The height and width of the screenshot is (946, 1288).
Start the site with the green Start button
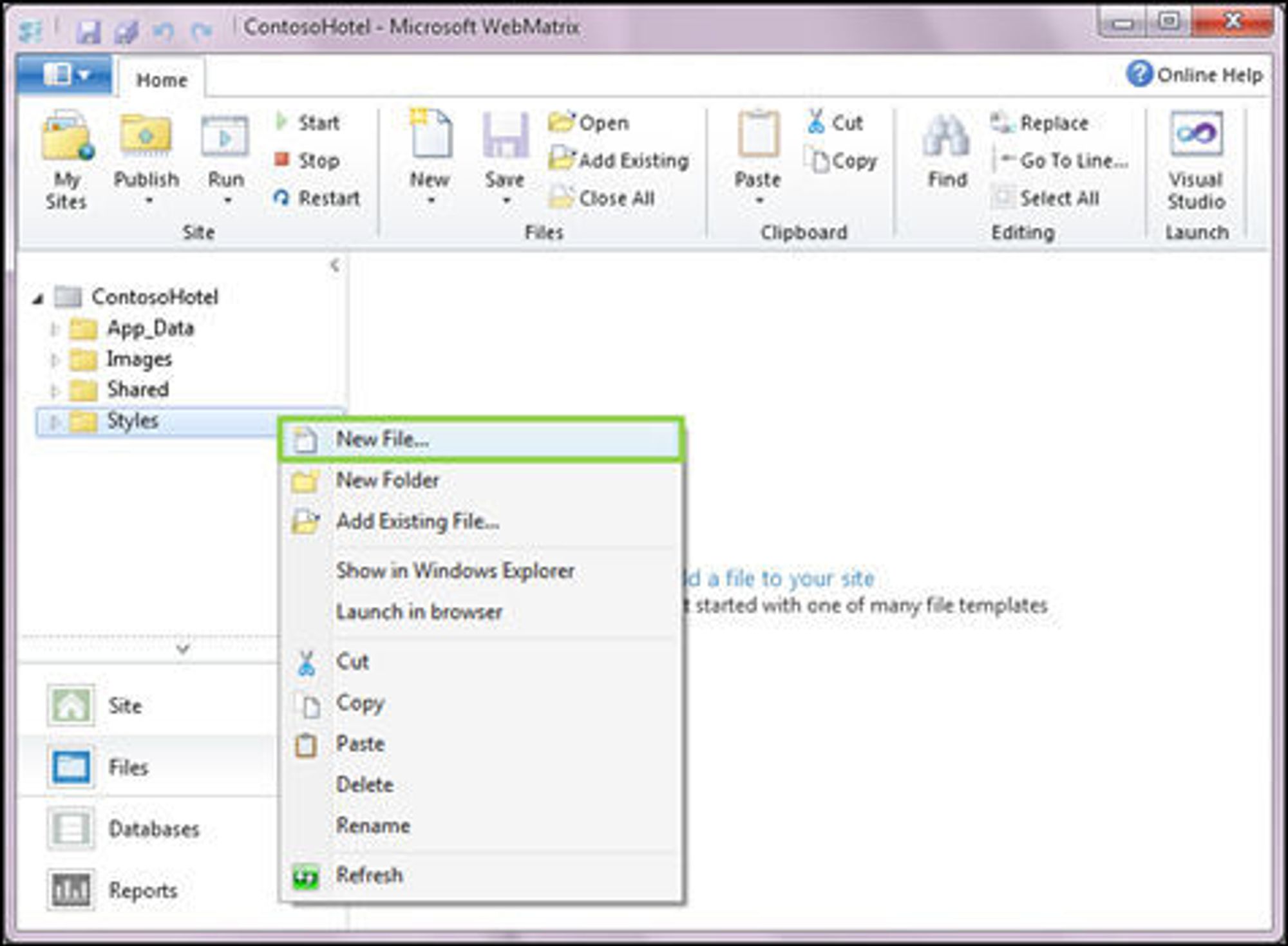(x=308, y=122)
